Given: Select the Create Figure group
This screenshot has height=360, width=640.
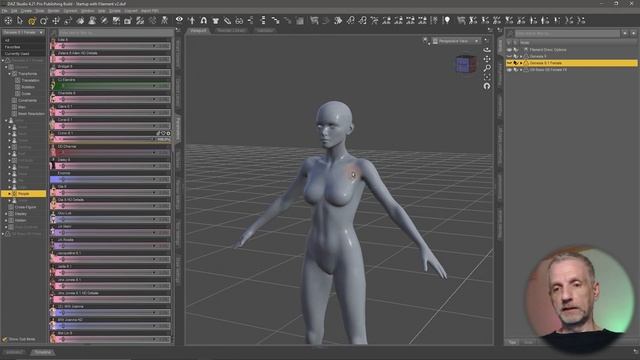Looking at the screenshot, I should (x=25, y=207).
